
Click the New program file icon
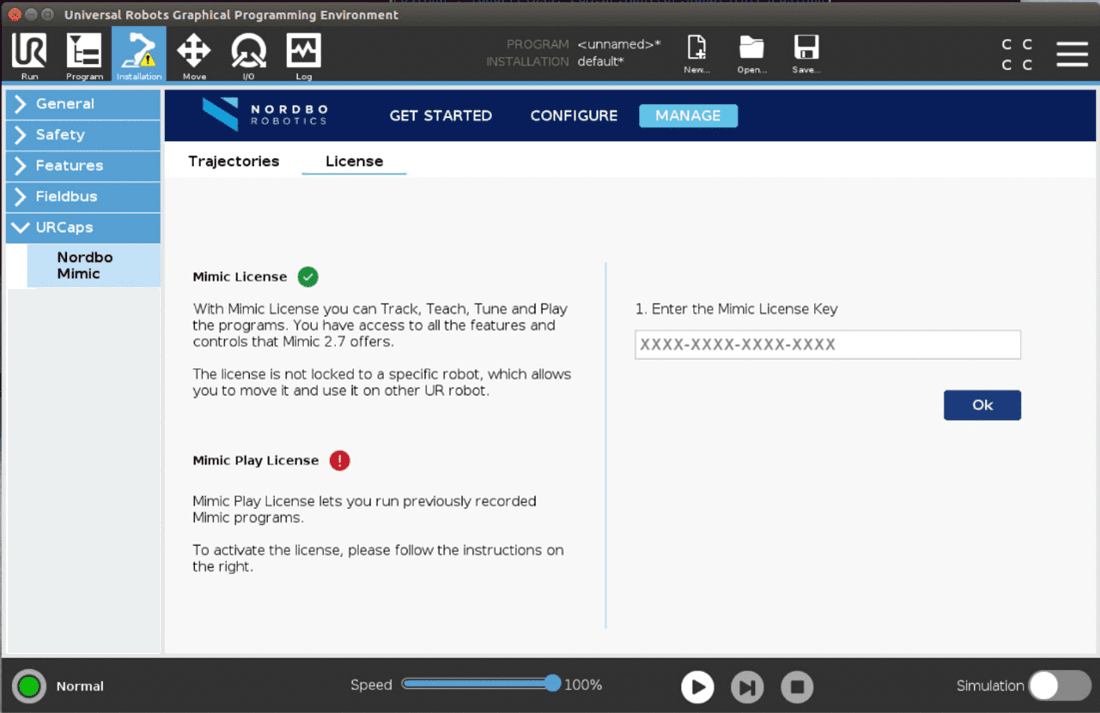tap(696, 52)
